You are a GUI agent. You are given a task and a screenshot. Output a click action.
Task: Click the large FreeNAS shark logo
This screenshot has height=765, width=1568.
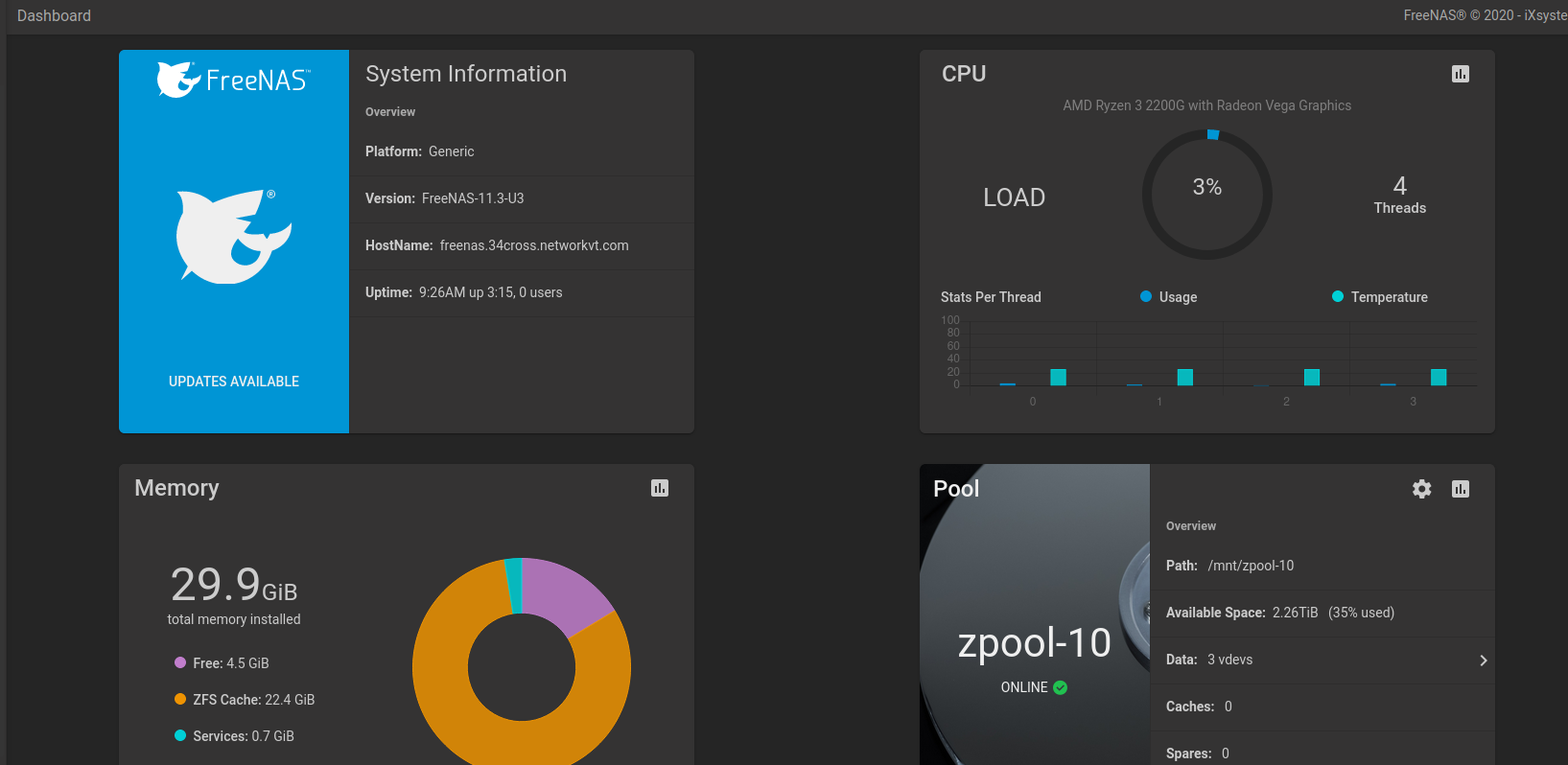[234, 236]
